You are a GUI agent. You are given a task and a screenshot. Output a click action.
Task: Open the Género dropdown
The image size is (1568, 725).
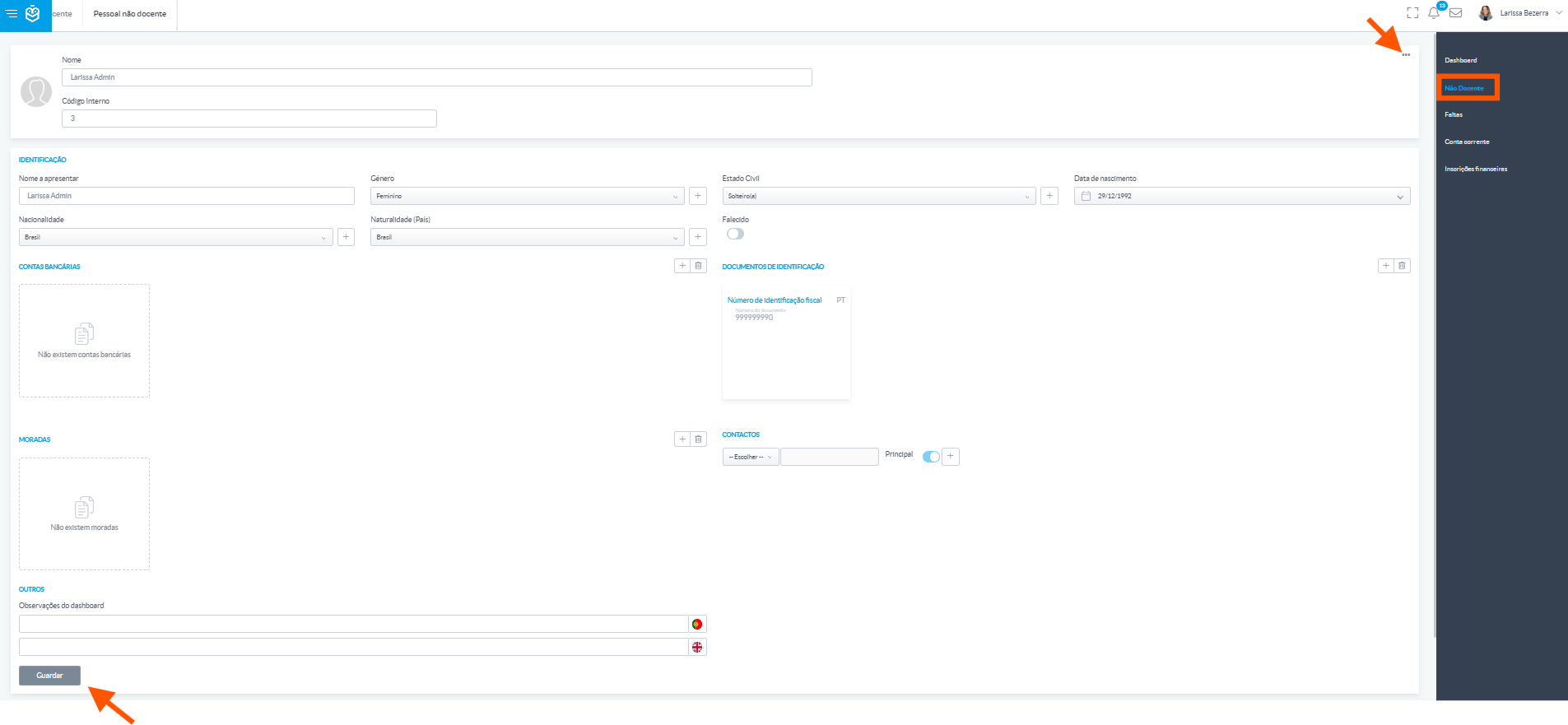click(x=528, y=196)
